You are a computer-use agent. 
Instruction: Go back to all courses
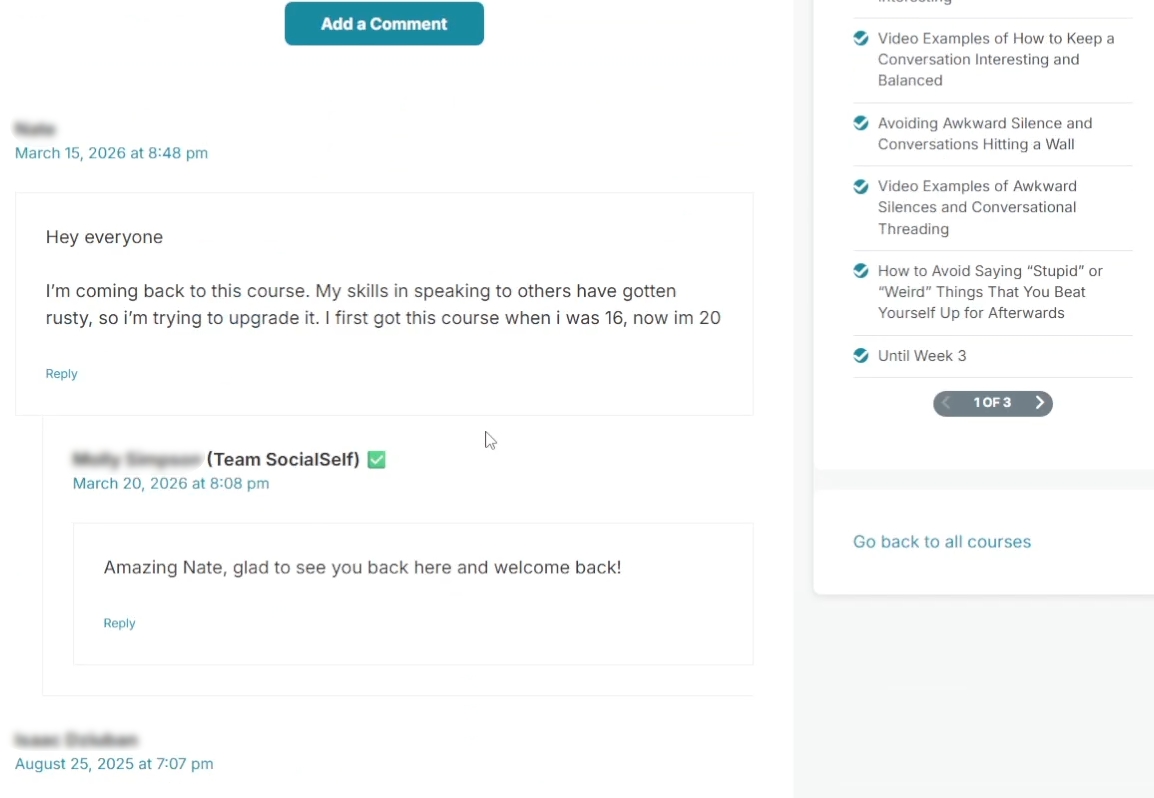pyautogui.click(x=941, y=542)
